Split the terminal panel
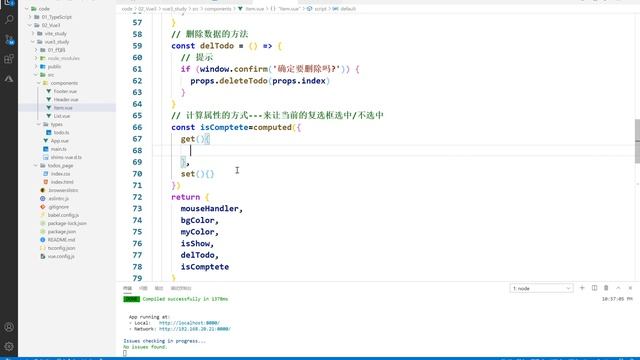The image size is (640, 360). coord(594,288)
